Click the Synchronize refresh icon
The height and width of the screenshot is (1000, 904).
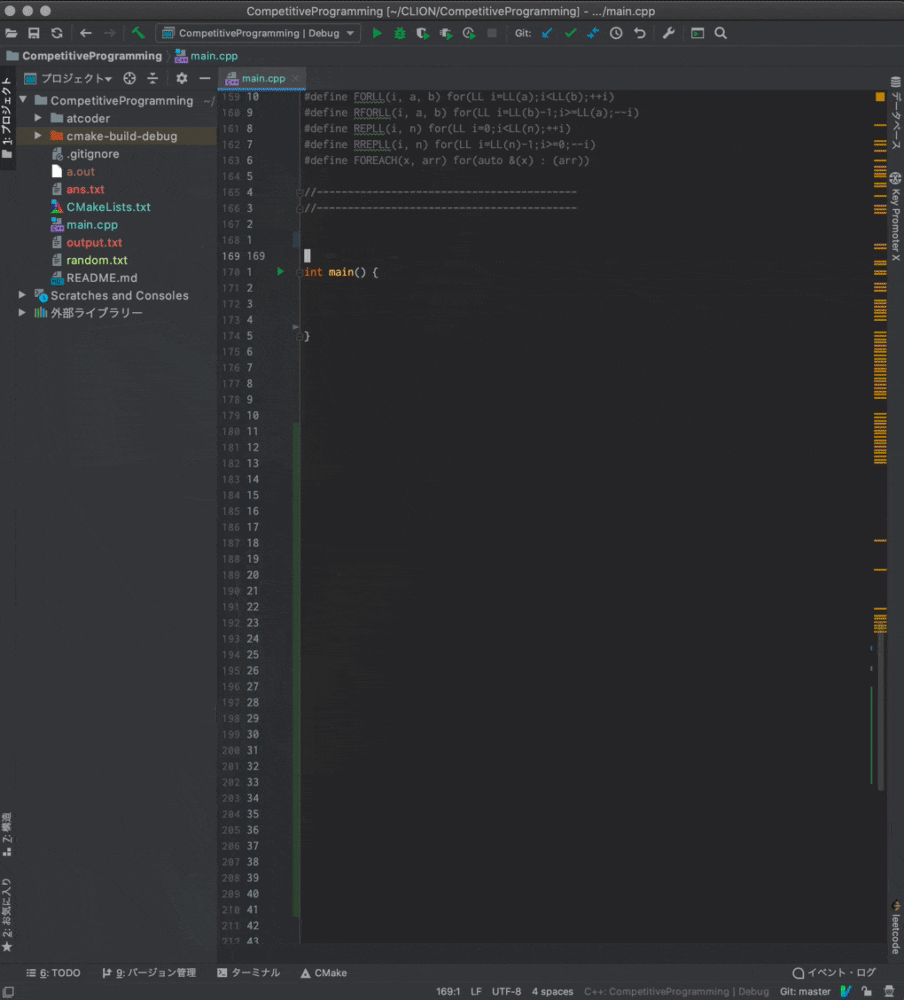(x=57, y=33)
